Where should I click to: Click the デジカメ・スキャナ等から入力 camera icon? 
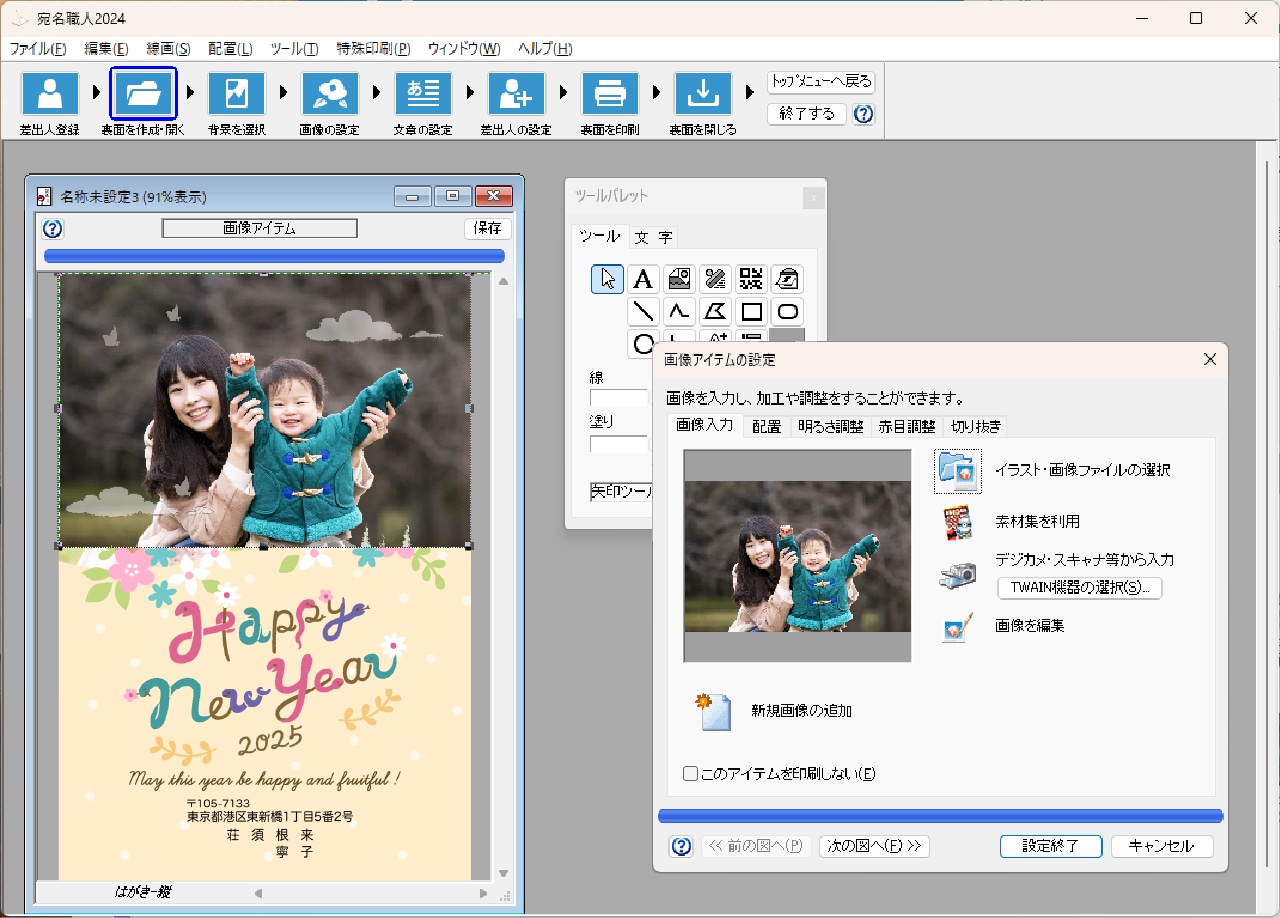pyautogui.click(x=957, y=575)
